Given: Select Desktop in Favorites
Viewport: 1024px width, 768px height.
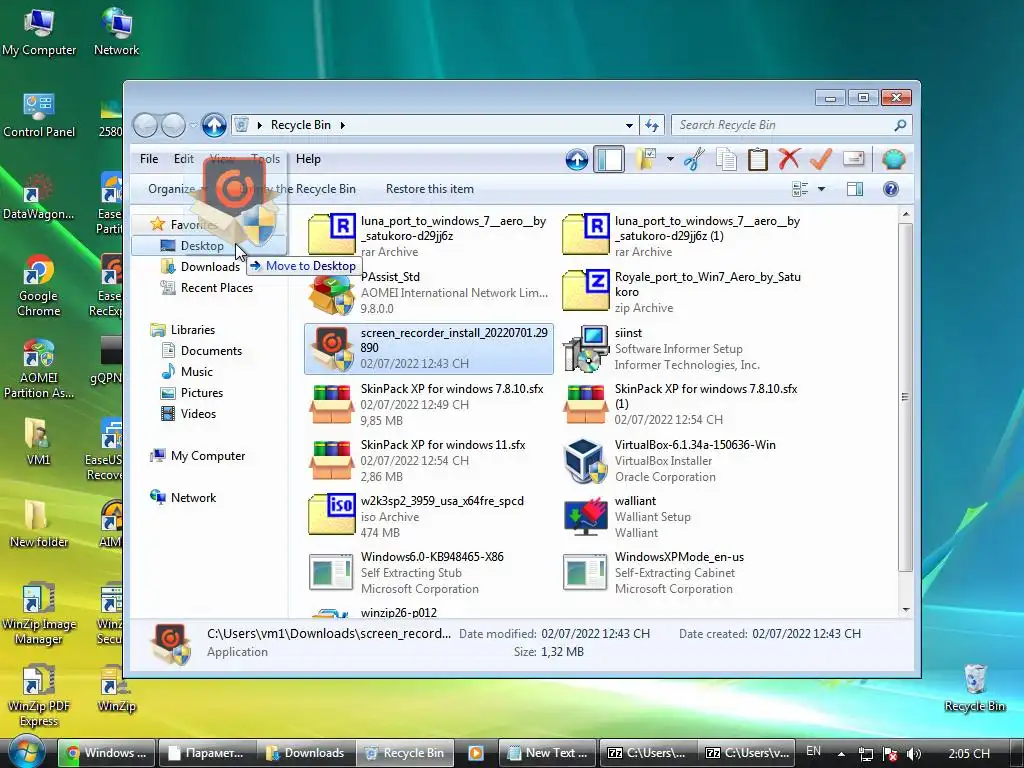Looking at the screenshot, I should tap(202, 246).
